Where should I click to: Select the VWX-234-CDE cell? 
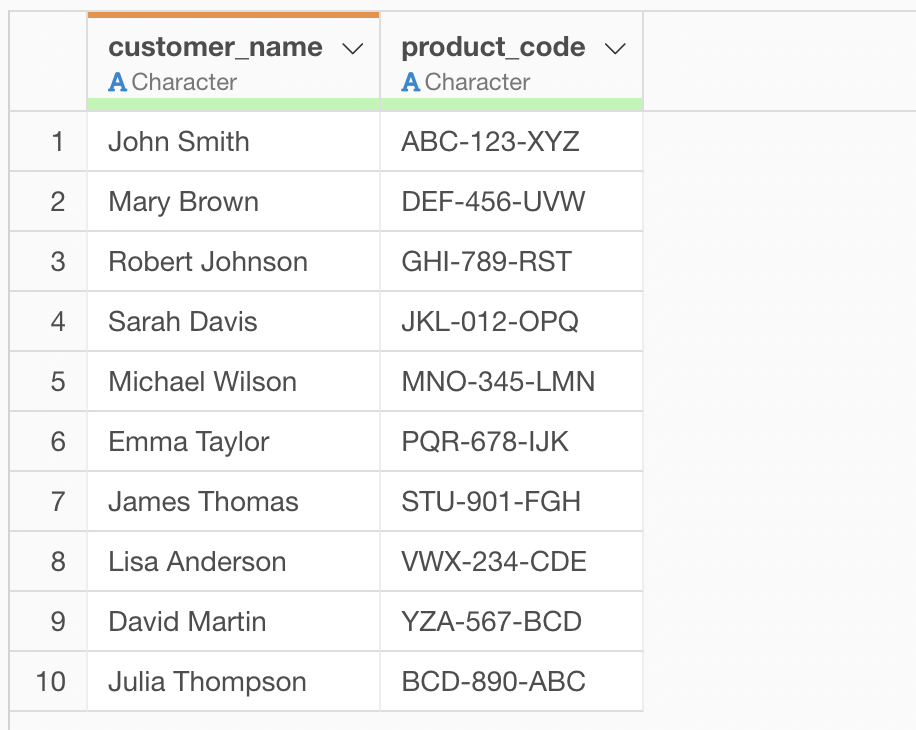click(494, 562)
